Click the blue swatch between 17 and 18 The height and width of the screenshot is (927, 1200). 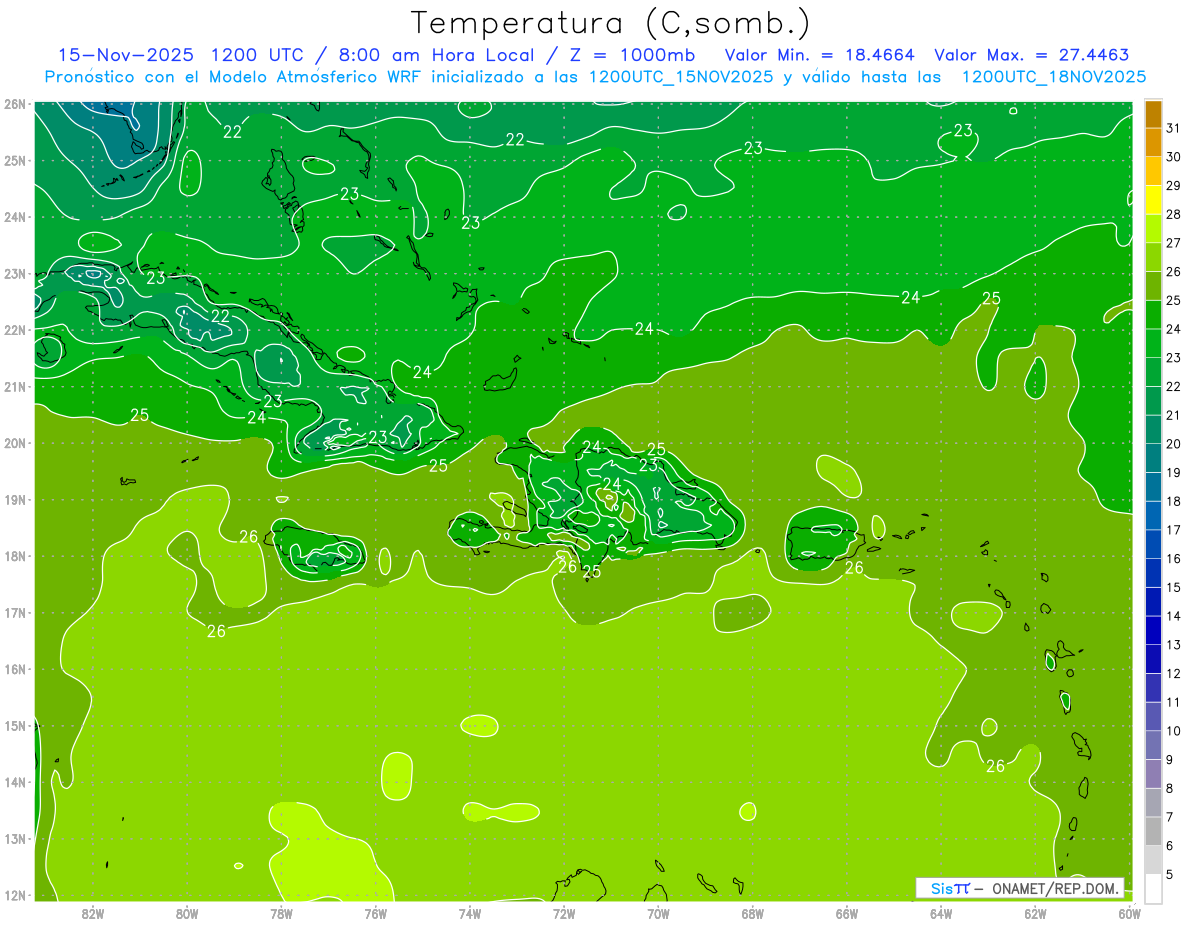1153,516
